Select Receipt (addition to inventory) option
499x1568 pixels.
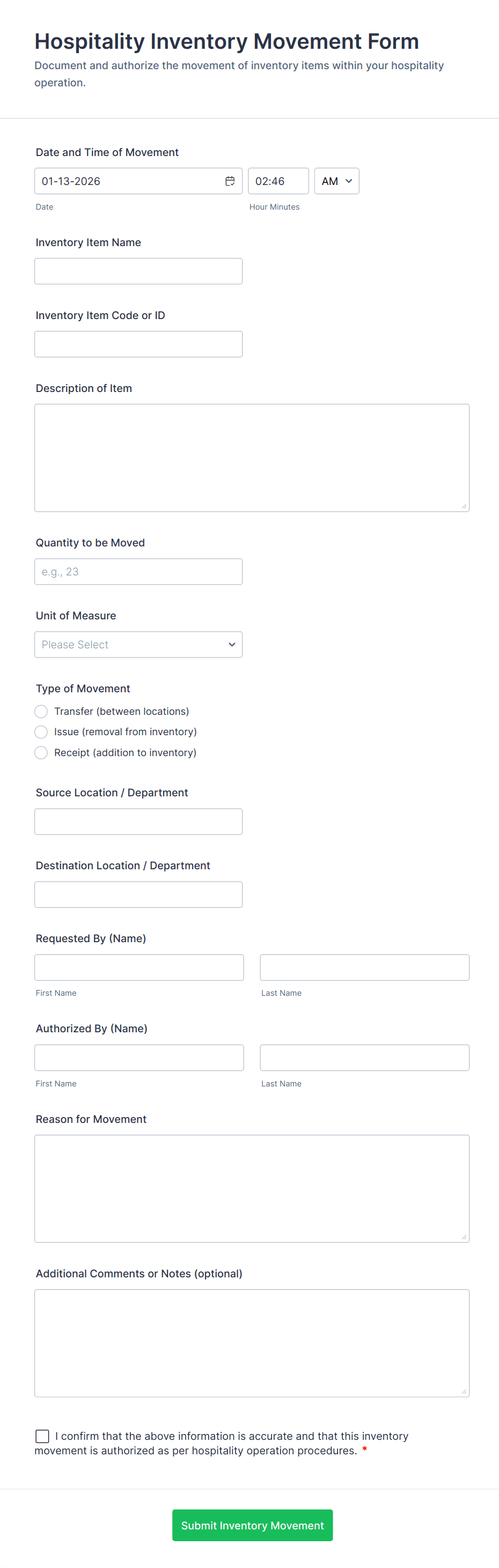tap(41, 753)
